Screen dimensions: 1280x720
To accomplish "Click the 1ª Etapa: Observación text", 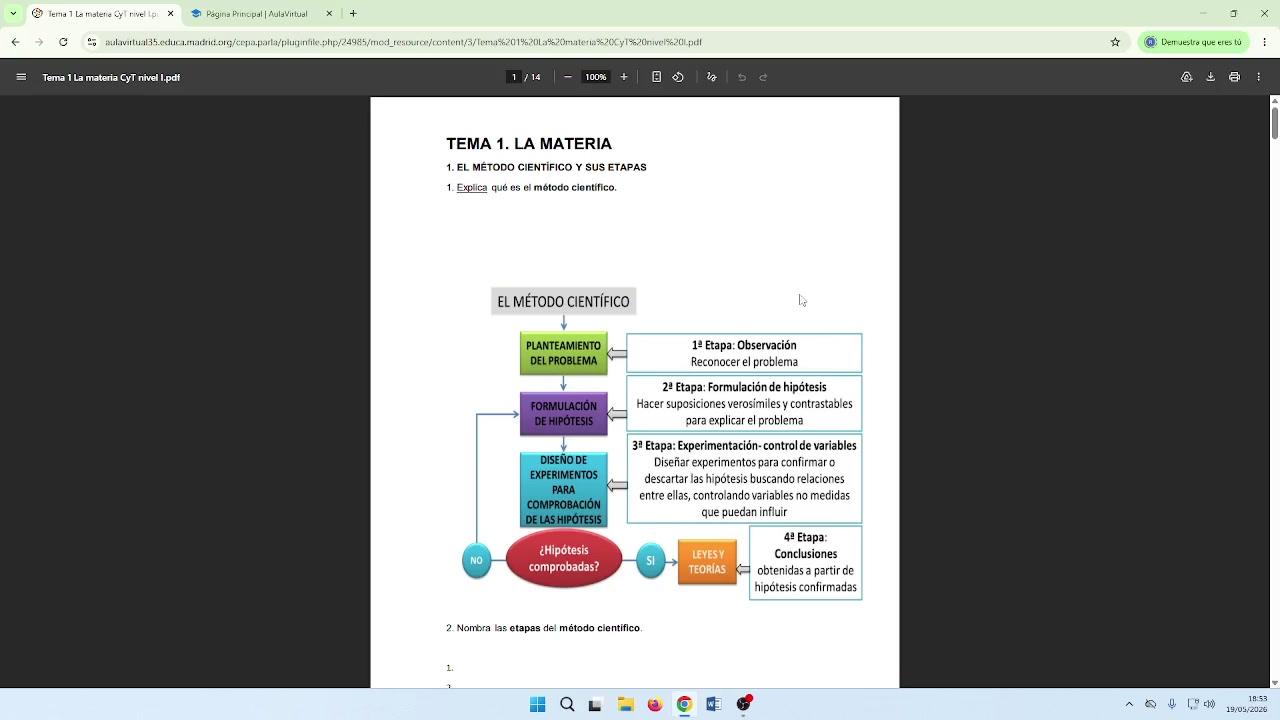I will tap(744, 345).
